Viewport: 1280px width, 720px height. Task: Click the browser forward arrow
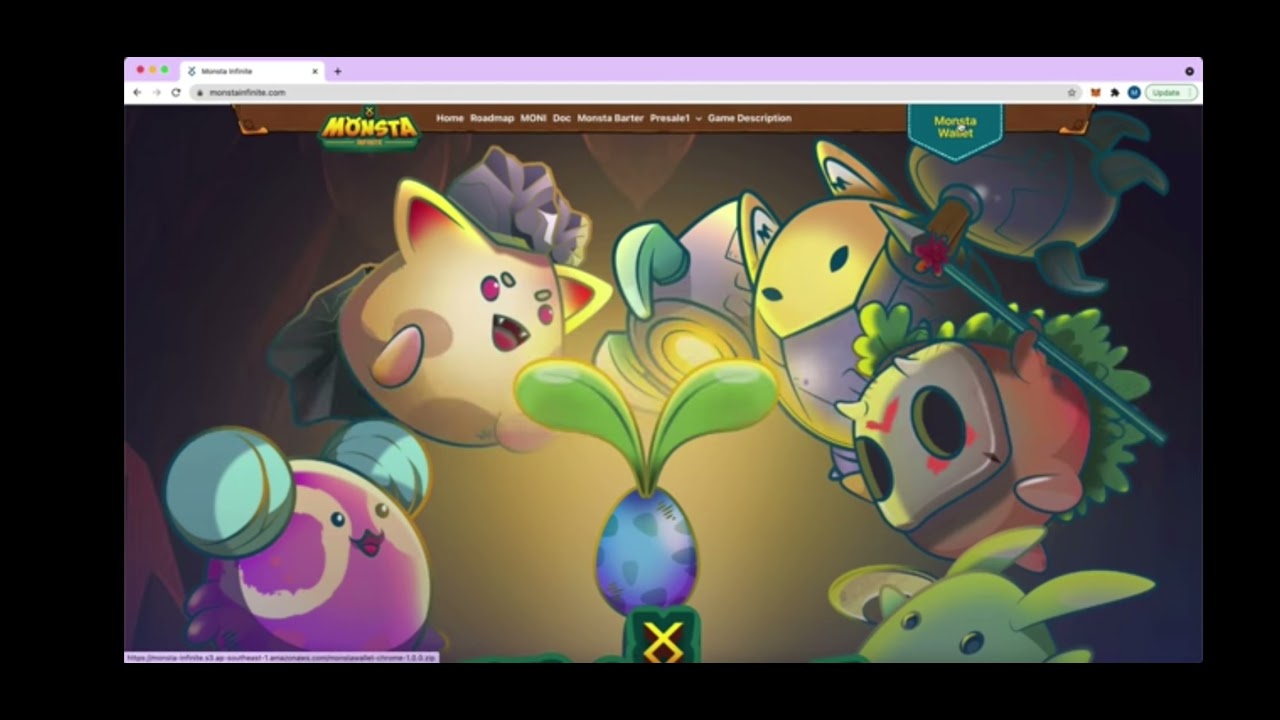click(156, 92)
